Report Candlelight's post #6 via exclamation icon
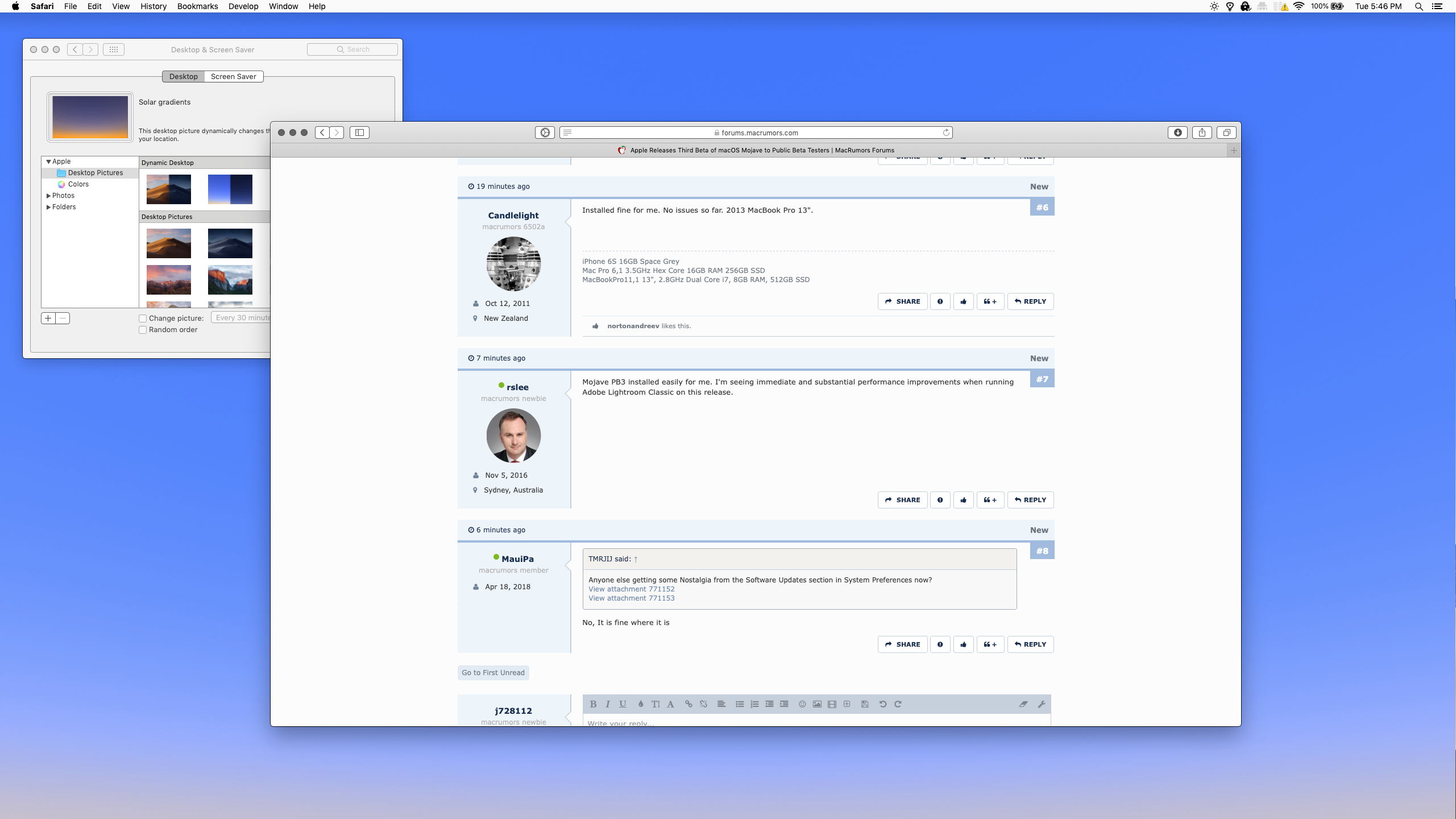Screen dimensions: 1456x819 (x=940, y=301)
